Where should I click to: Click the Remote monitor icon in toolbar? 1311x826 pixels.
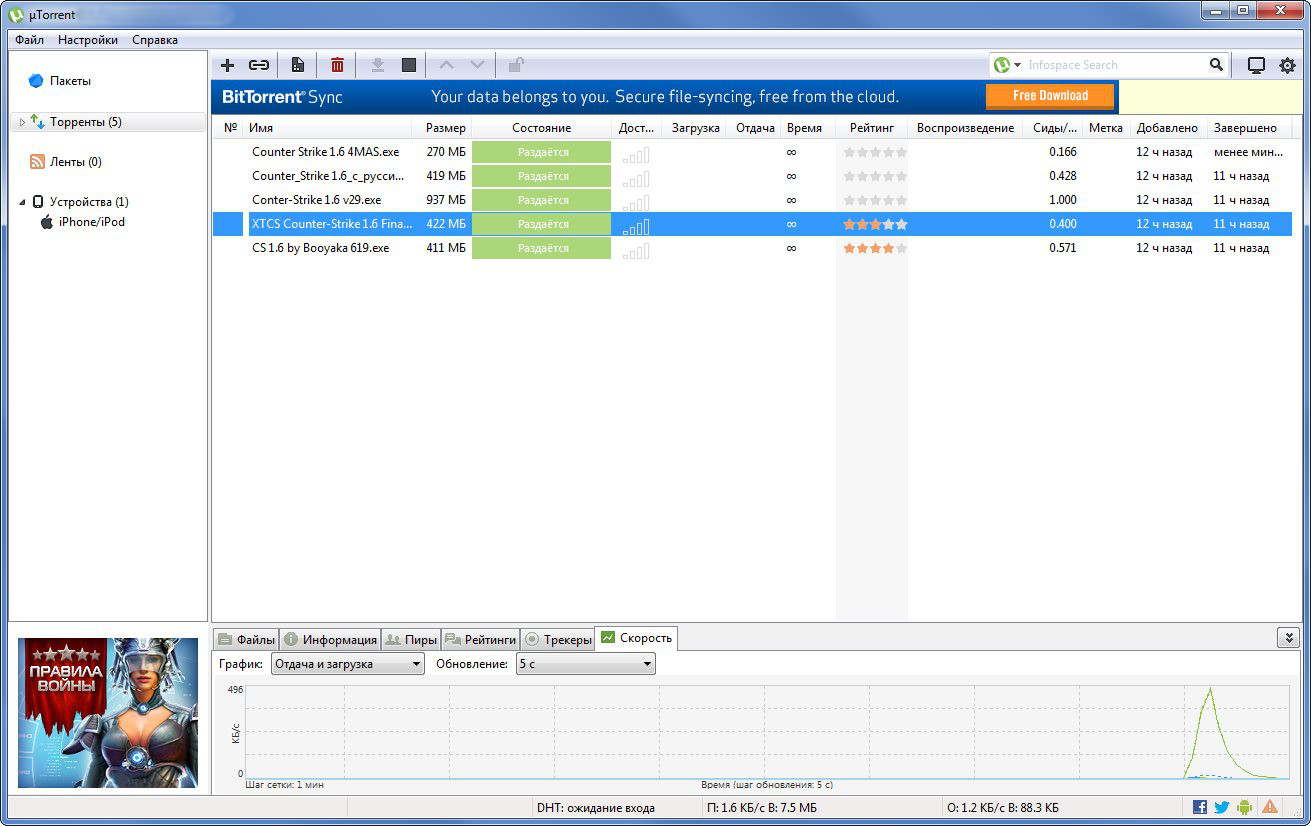coord(1256,65)
